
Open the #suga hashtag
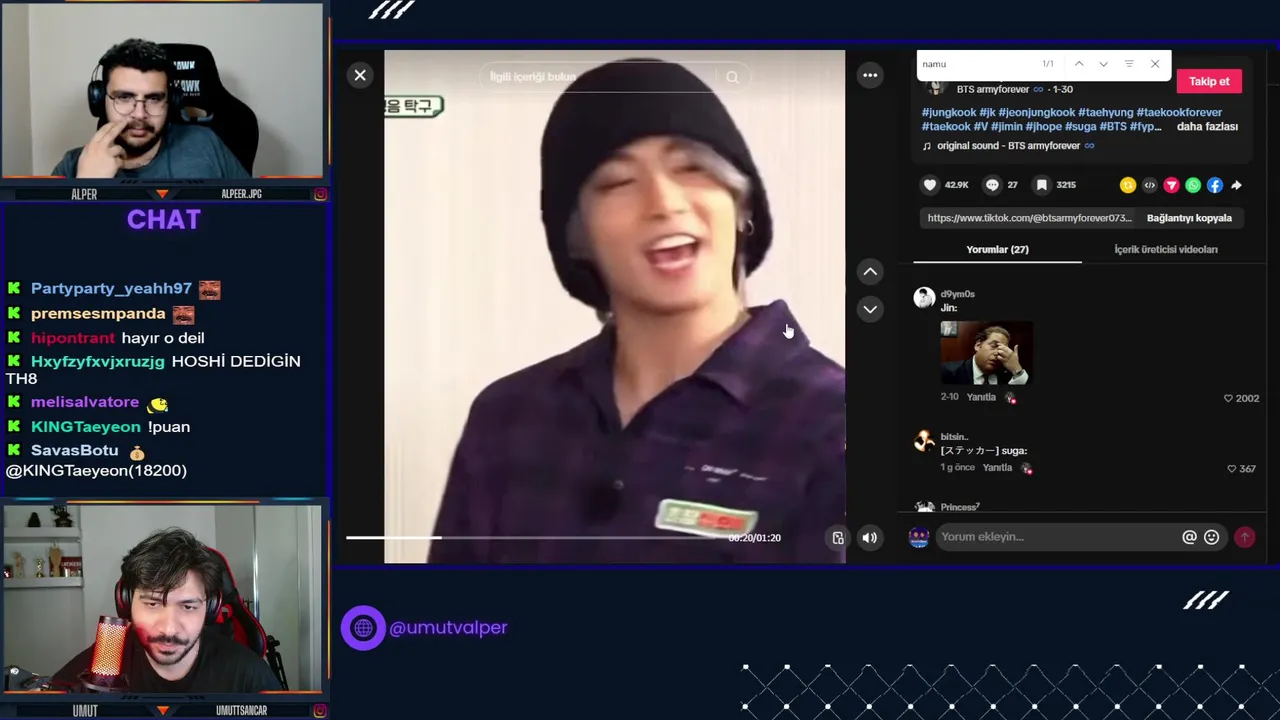click(1080, 127)
